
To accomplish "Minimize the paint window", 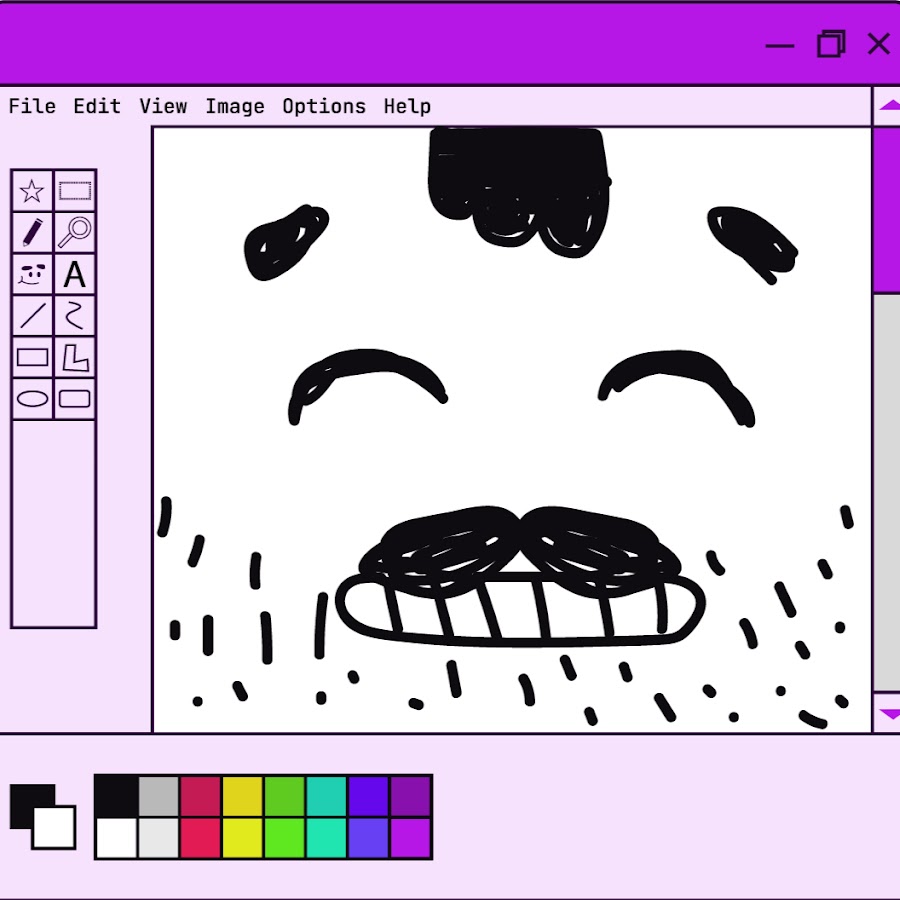I will 779,45.
